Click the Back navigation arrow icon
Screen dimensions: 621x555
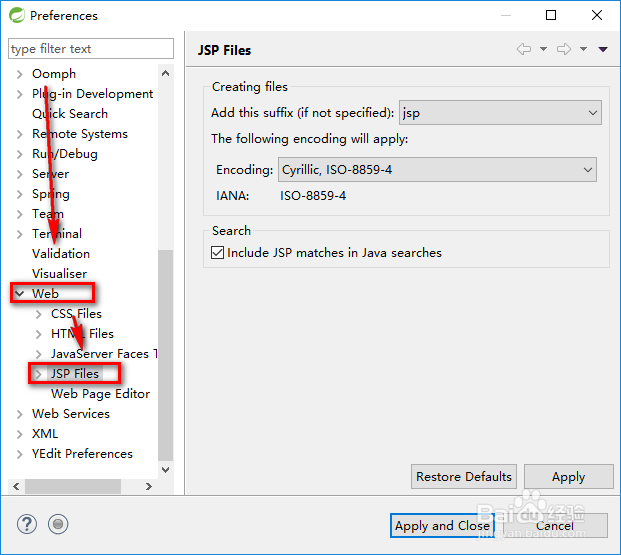[524, 49]
